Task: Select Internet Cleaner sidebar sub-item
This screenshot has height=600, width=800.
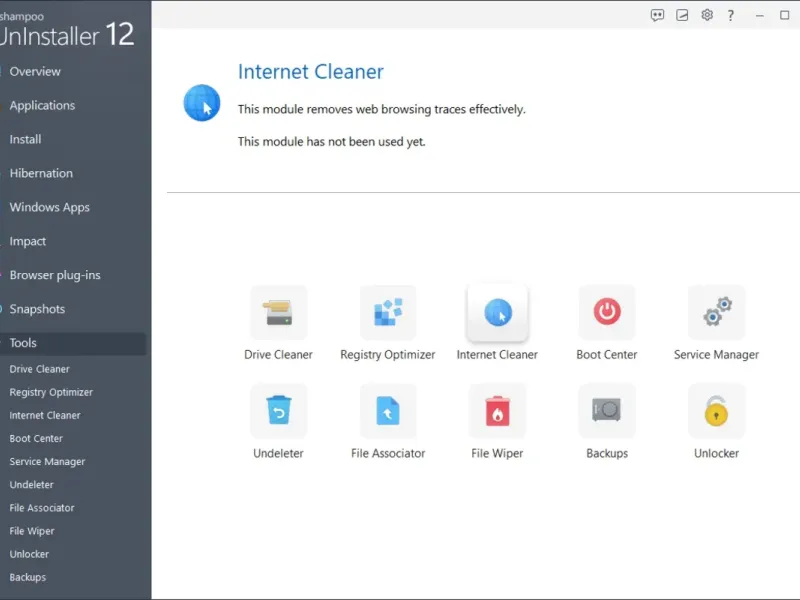Action: click(45, 415)
